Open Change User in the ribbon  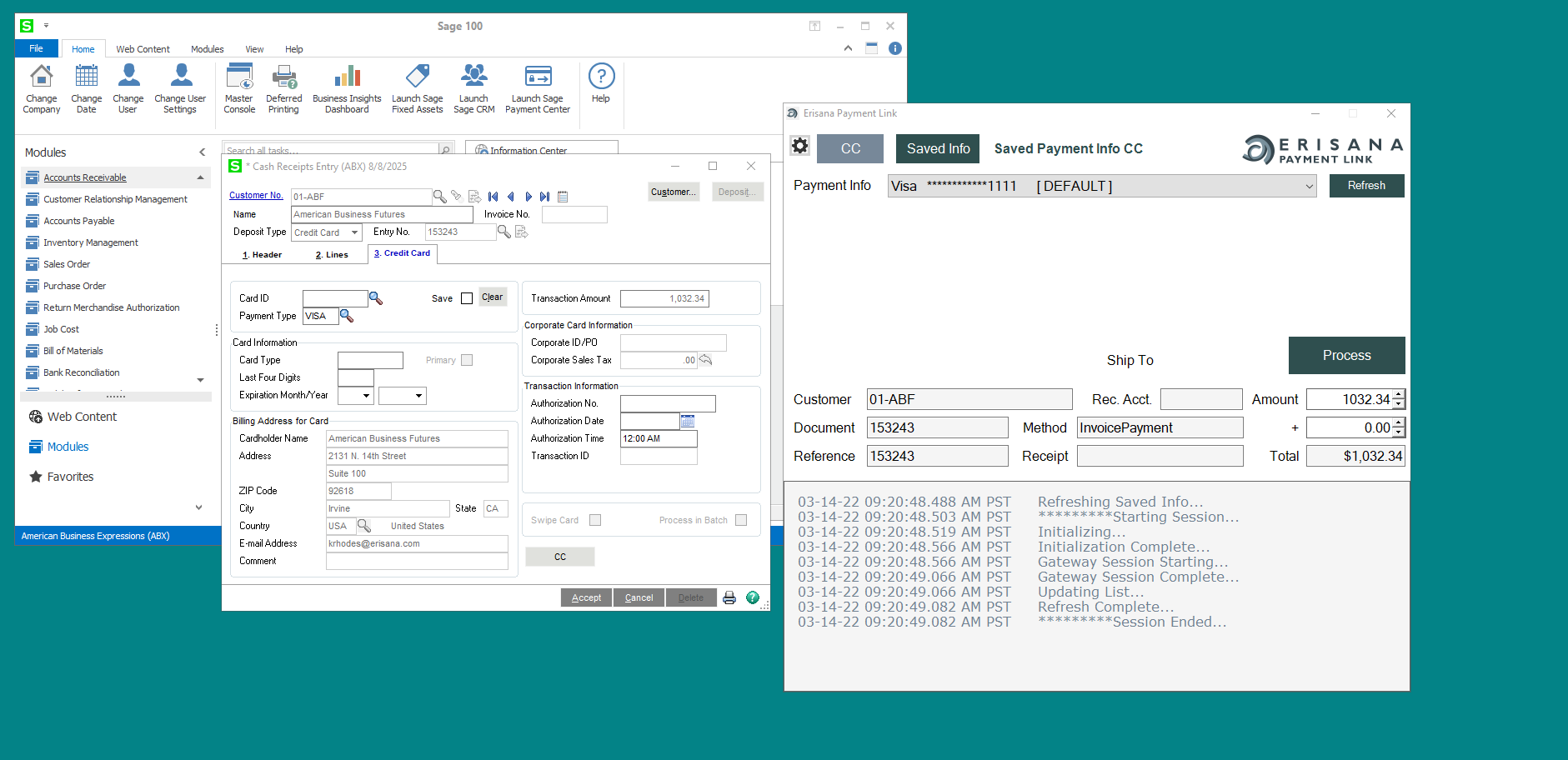pos(128,88)
